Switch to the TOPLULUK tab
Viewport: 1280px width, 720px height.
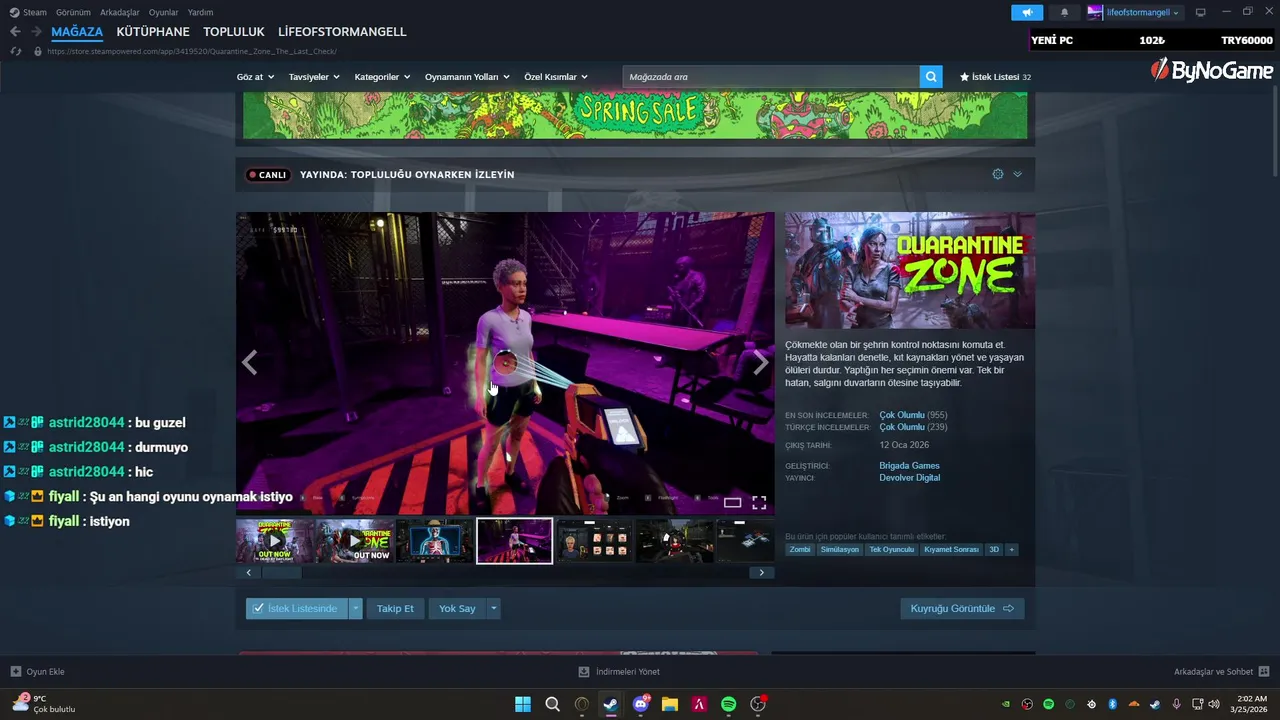click(x=234, y=32)
